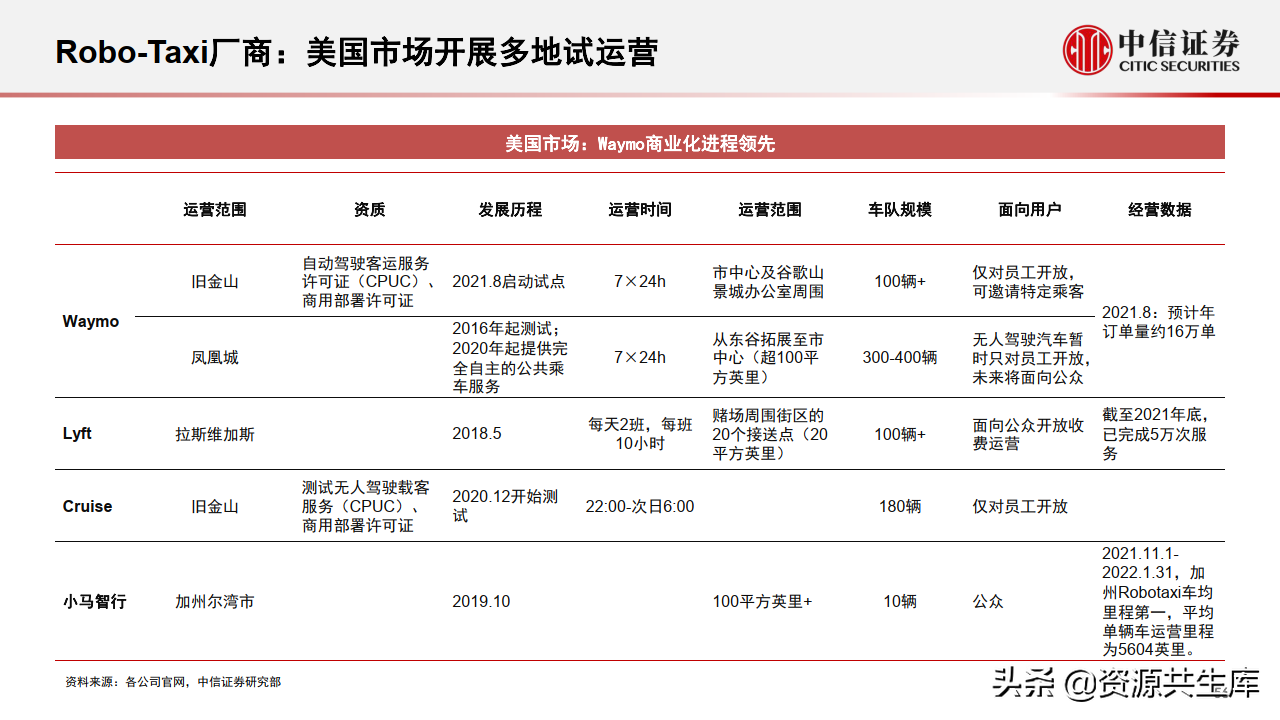Click the 300-400辆 cell
The width and height of the screenshot is (1280, 720).
click(900, 358)
